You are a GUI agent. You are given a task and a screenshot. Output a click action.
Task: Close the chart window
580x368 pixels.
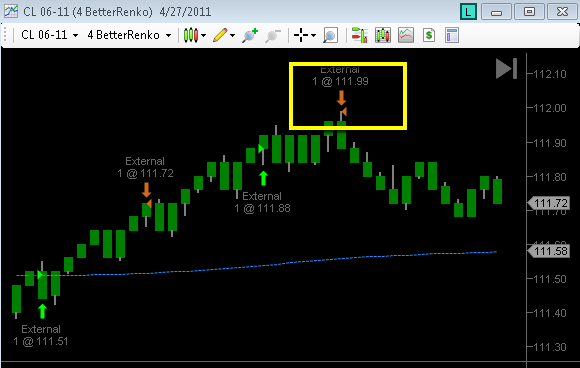click(562, 12)
